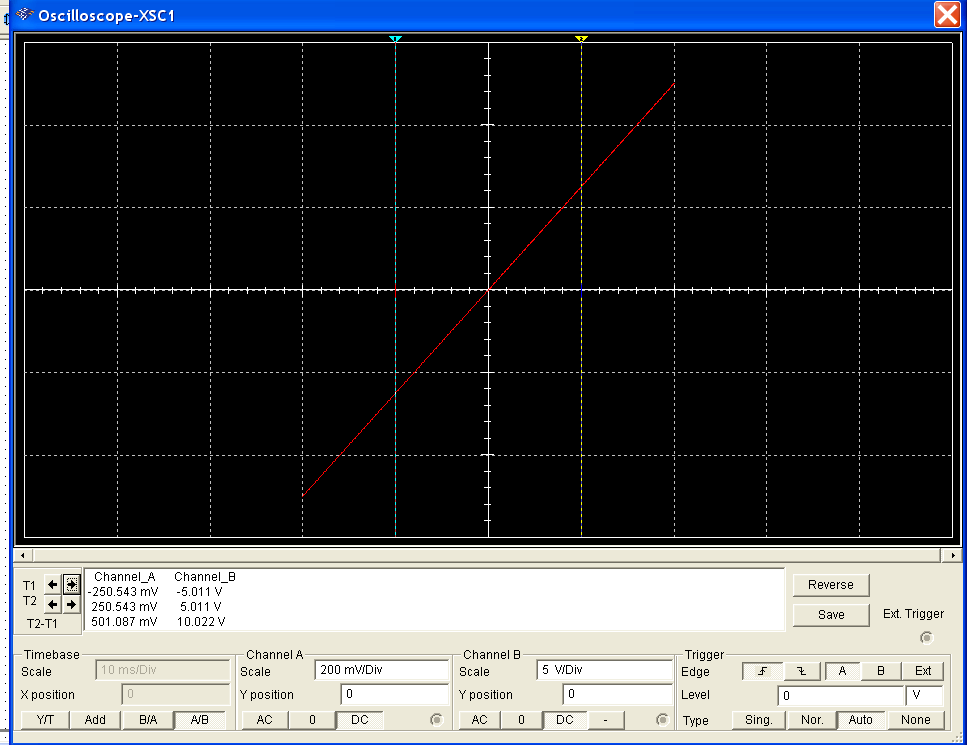
Task: Move T2 cursor right arrow
Action: click(72, 604)
